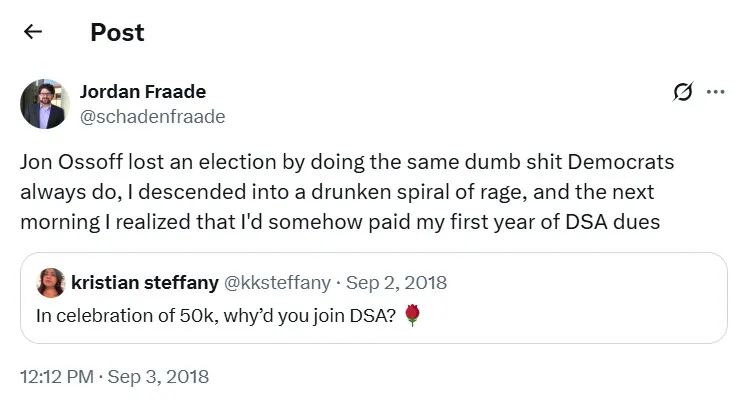Open the three-dot more options menu
The width and height of the screenshot is (741, 400).
[715, 92]
